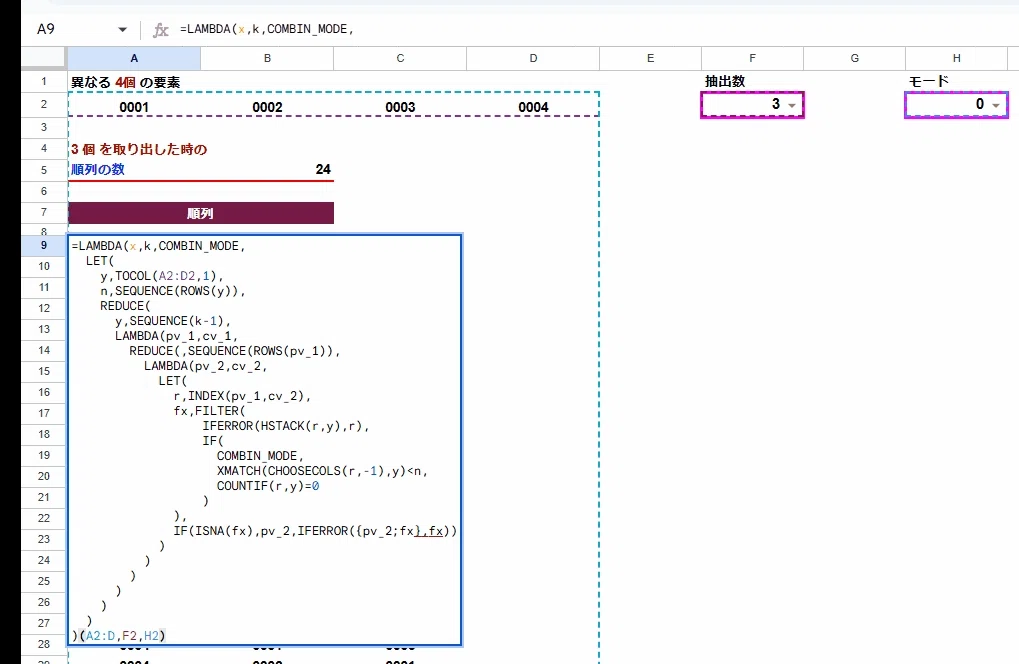Click the fx function icon
This screenshot has width=1019, height=664.
tap(161, 30)
